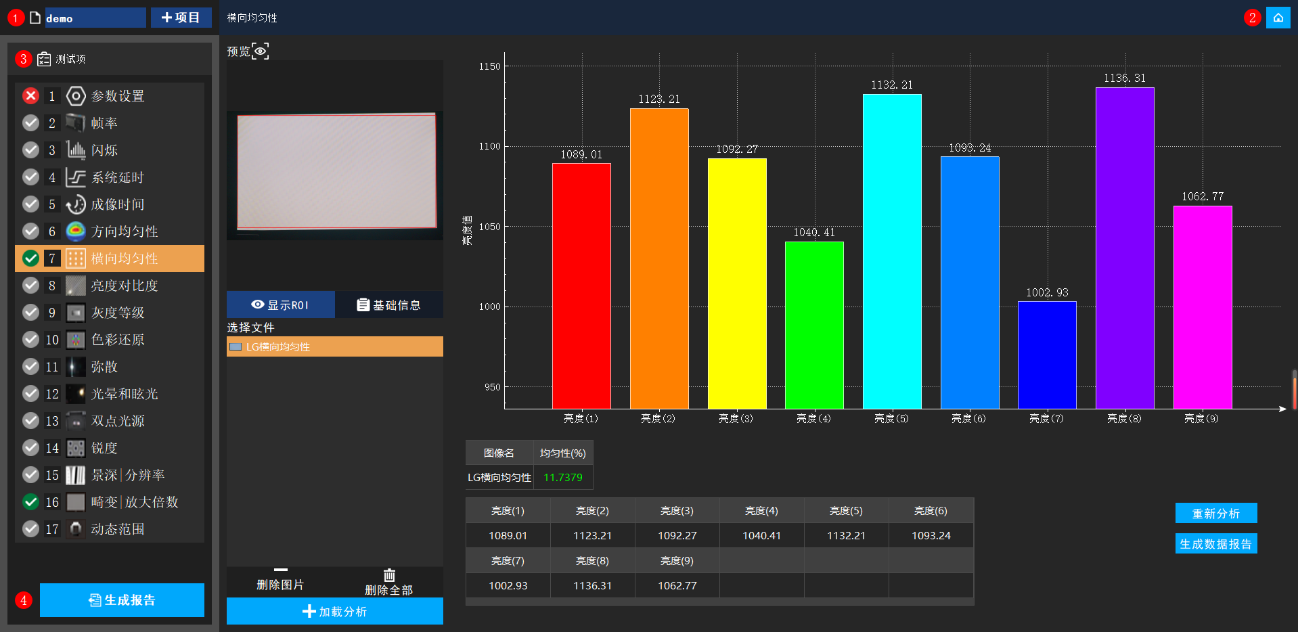Click the 系统延时 step-curve icon
1298x632 pixels.
coord(76,177)
